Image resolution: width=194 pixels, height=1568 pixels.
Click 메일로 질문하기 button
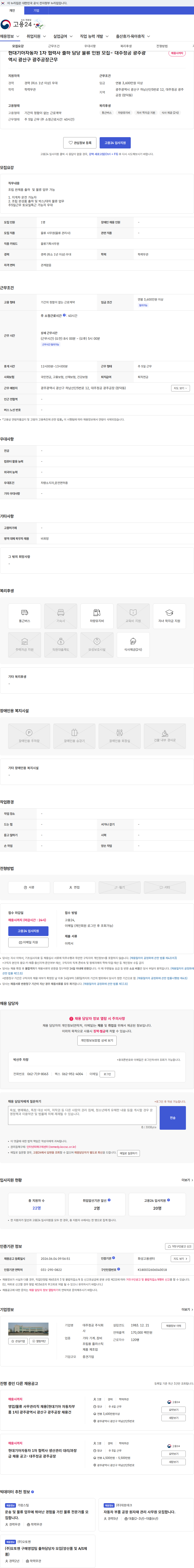(128, 1153)
